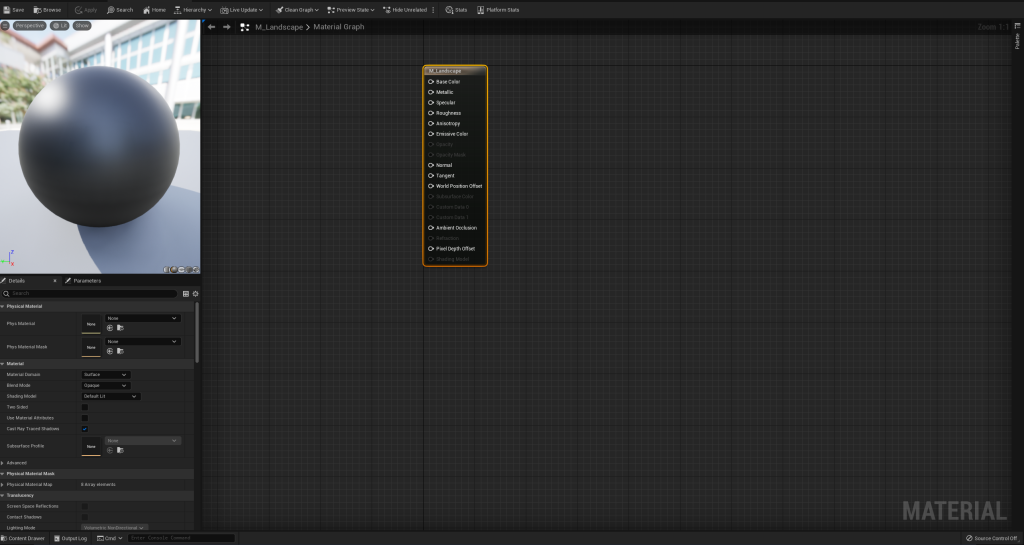Screen dimensions: 1024x545
Task: Open the Stats panel icon
Action: (449, 10)
